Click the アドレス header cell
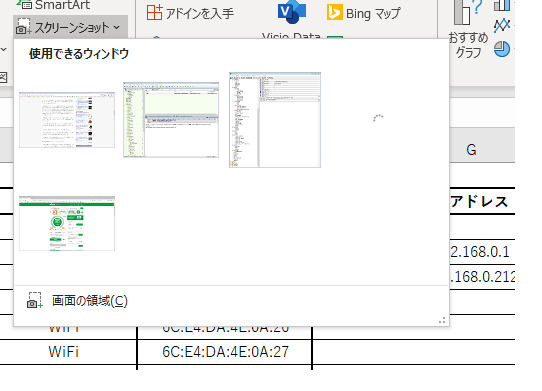The image size is (542, 391). [482, 201]
